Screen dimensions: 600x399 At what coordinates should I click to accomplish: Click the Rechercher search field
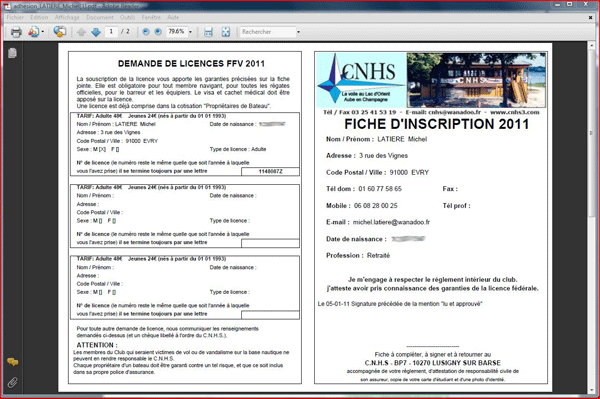pyautogui.click(x=268, y=32)
